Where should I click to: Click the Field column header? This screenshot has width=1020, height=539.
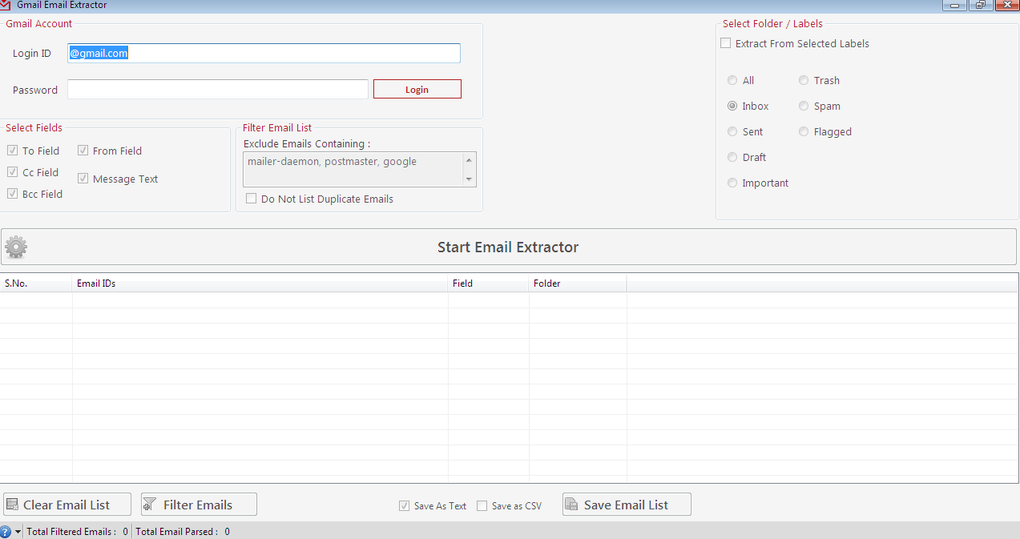tap(489, 283)
